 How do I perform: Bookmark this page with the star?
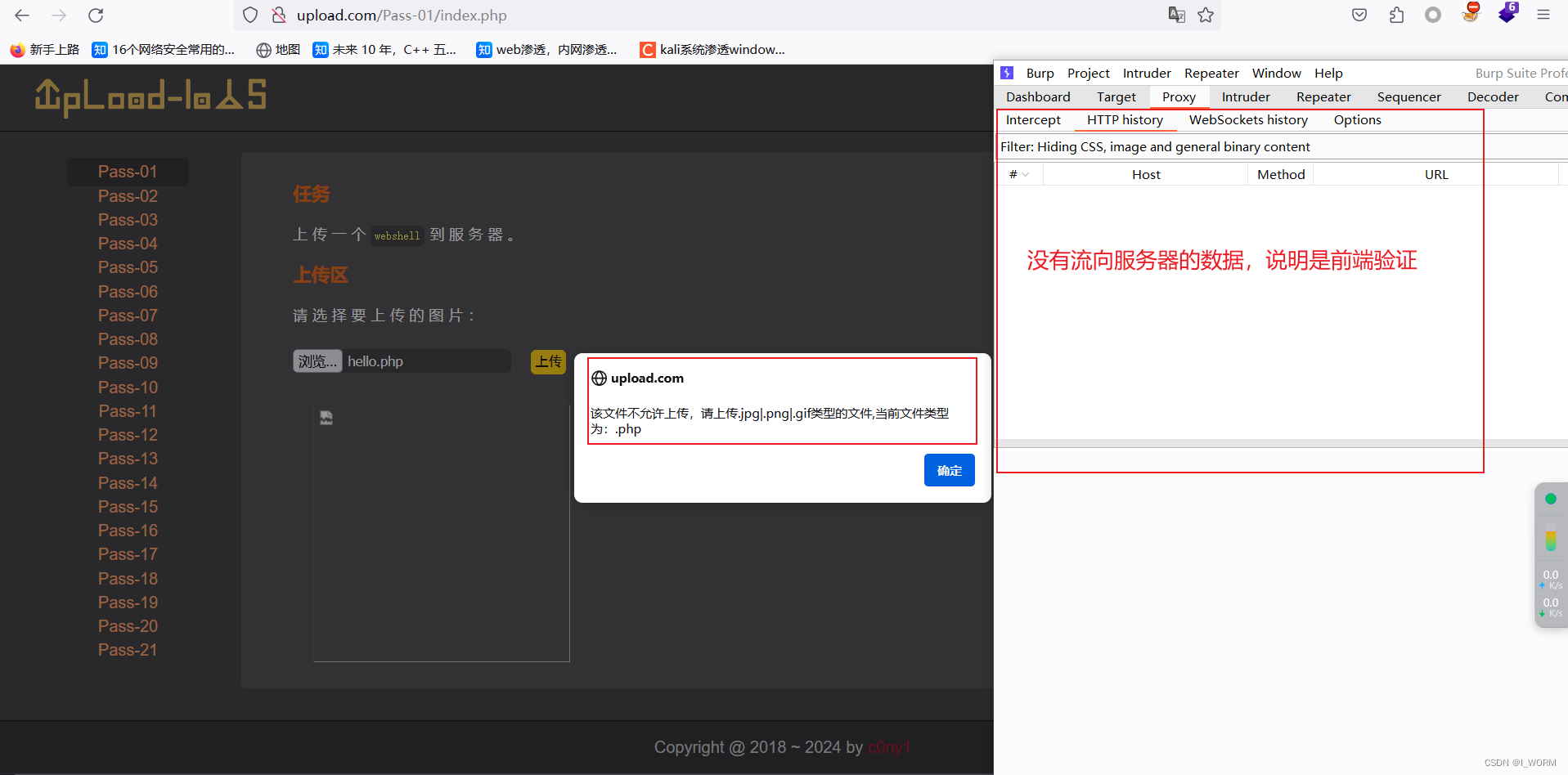[x=1206, y=15]
